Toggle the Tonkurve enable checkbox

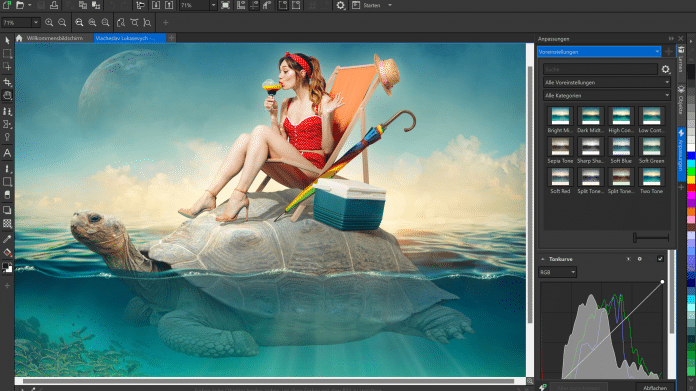click(x=660, y=259)
